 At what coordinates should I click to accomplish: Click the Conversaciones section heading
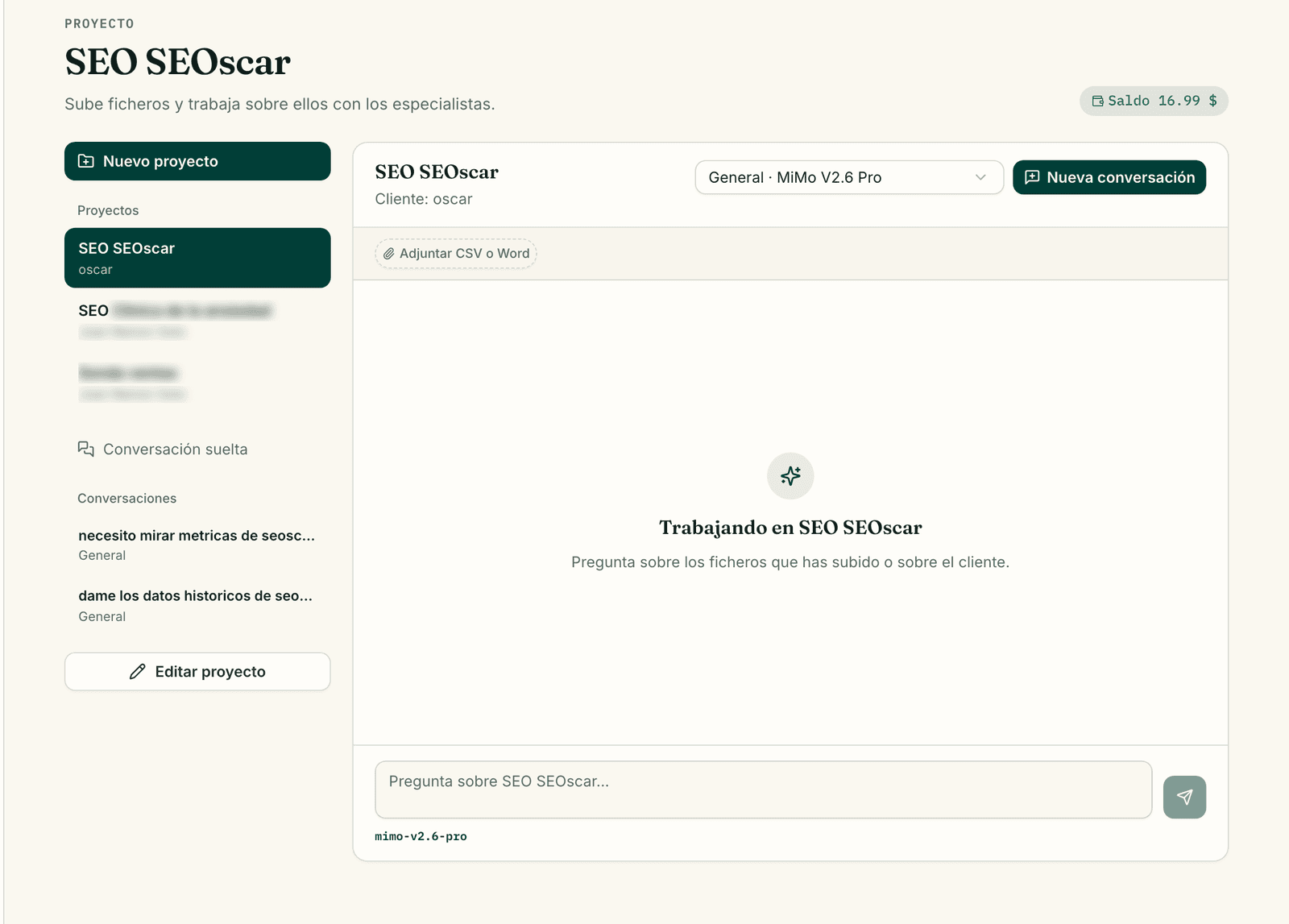pyautogui.click(x=126, y=499)
